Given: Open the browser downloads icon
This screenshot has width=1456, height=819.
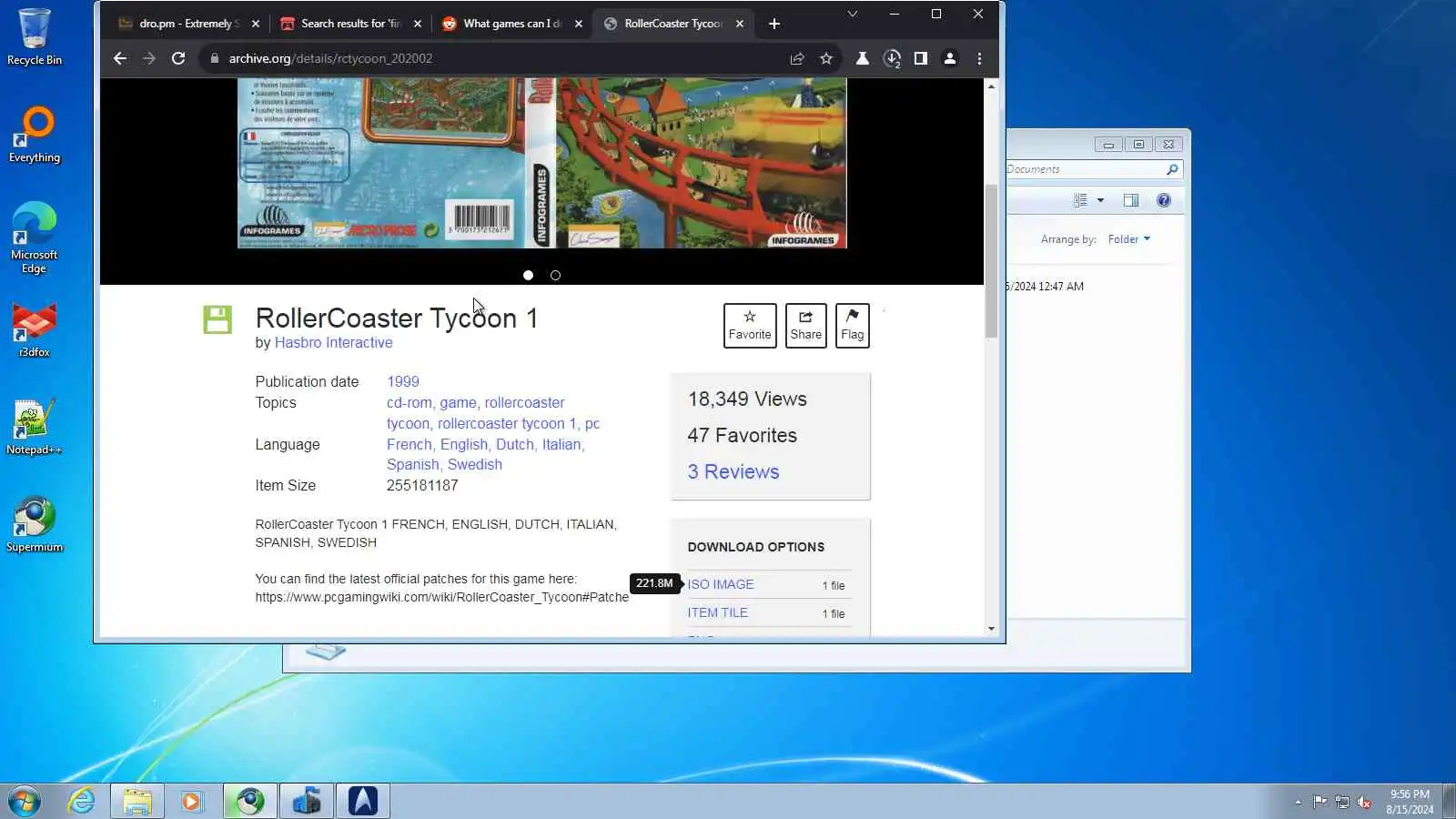Looking at the screenshot, I should click(x=892, y=58).
